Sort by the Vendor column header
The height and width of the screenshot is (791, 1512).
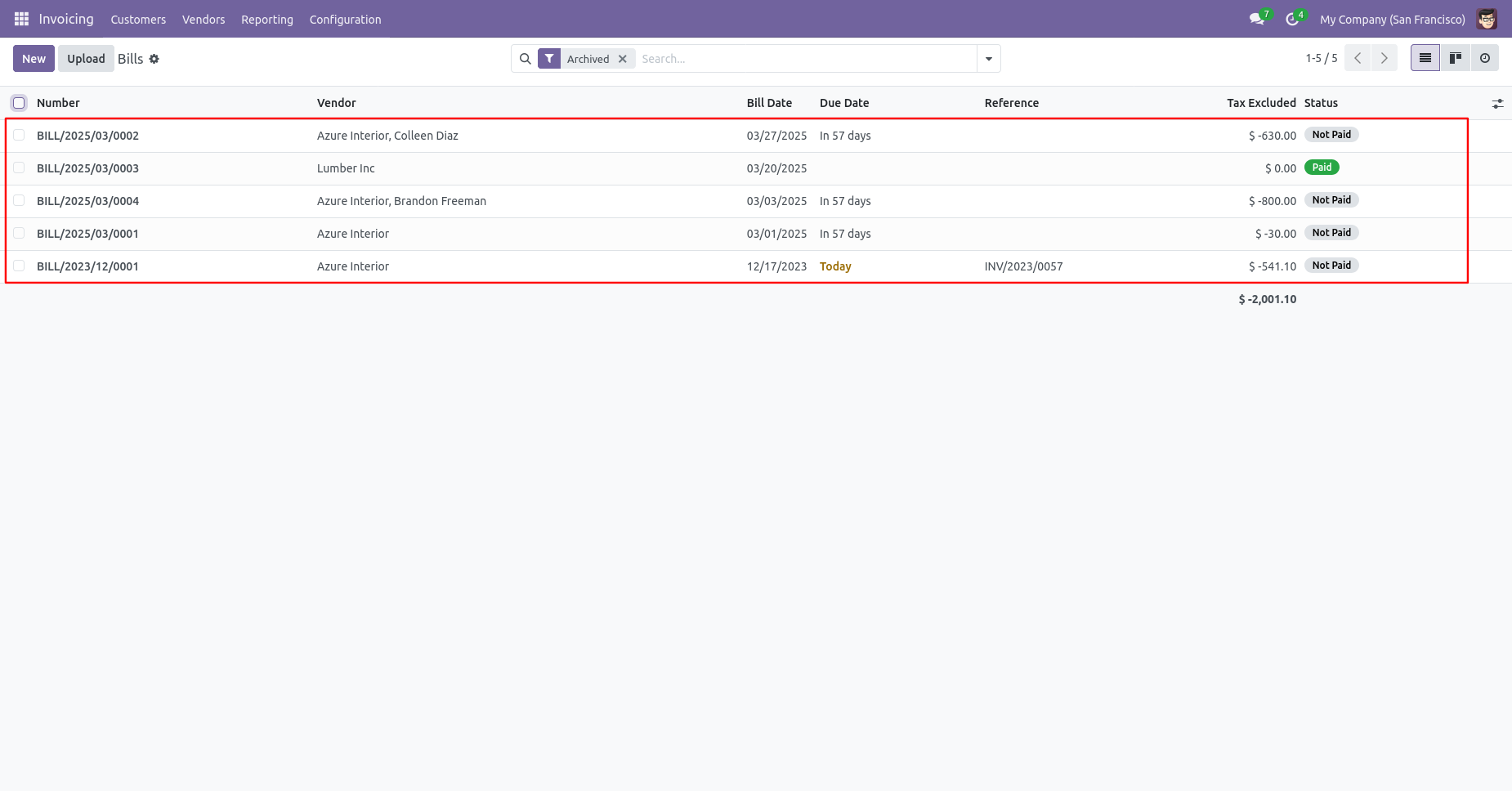coord(337,103)
